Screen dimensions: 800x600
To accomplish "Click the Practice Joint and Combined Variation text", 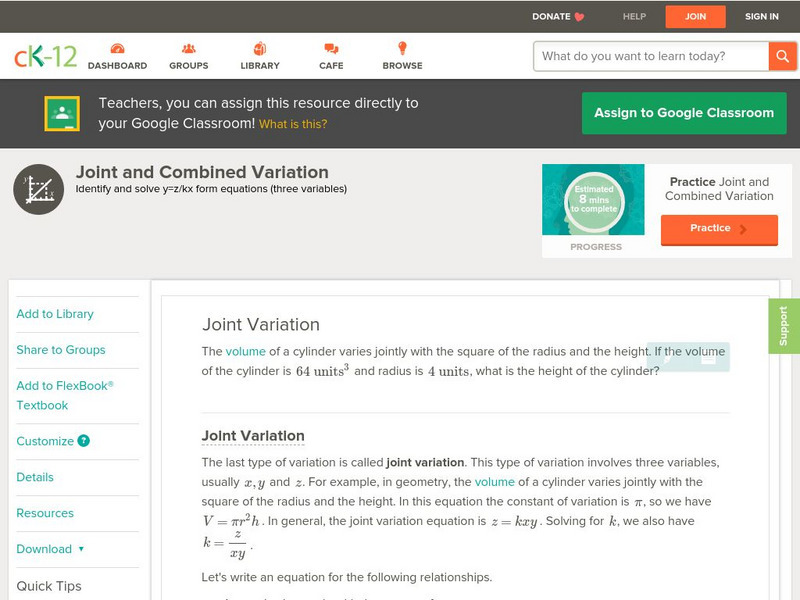I will (719, 189).
